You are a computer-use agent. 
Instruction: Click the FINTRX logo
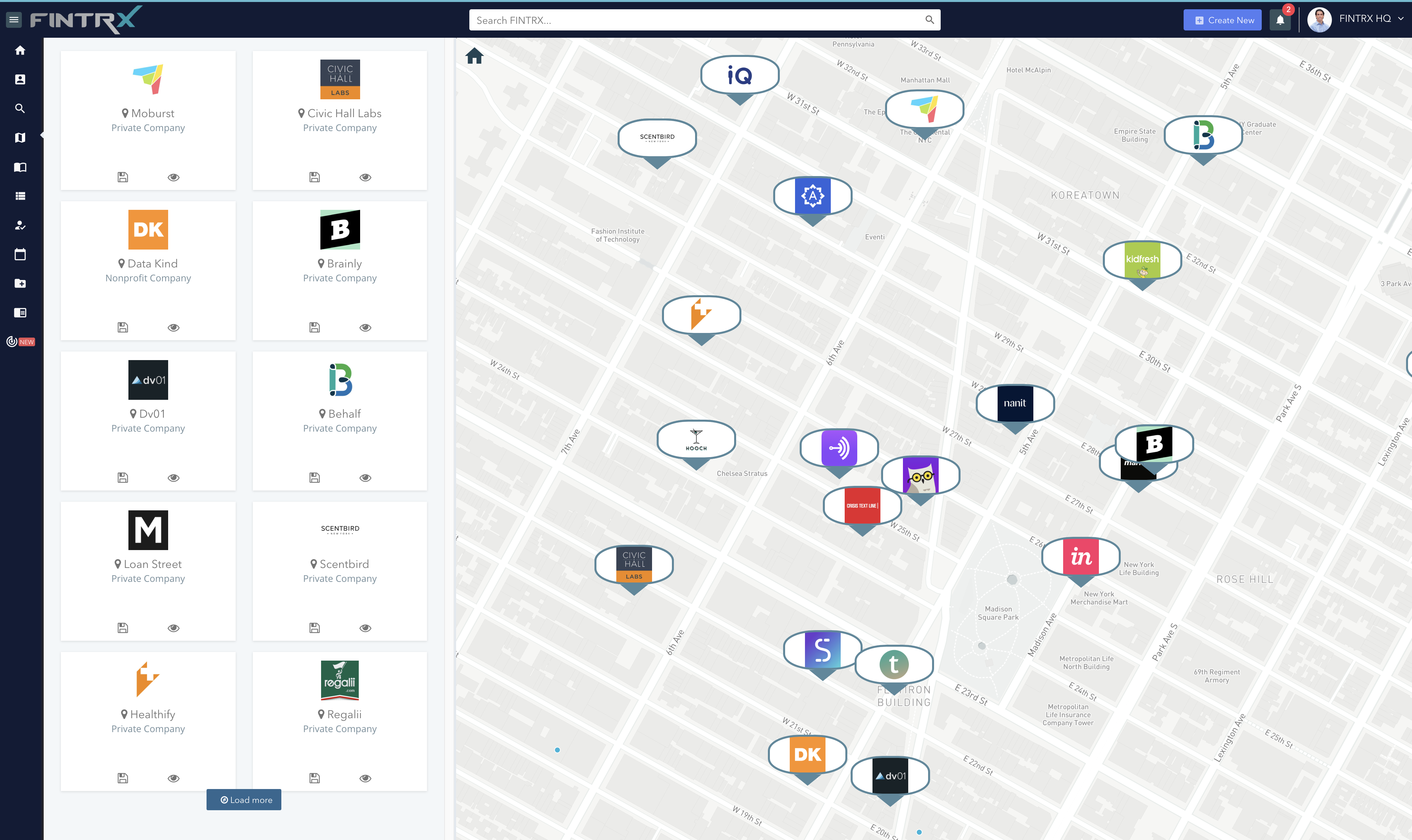pyautogui.click(x=85, y=20)
